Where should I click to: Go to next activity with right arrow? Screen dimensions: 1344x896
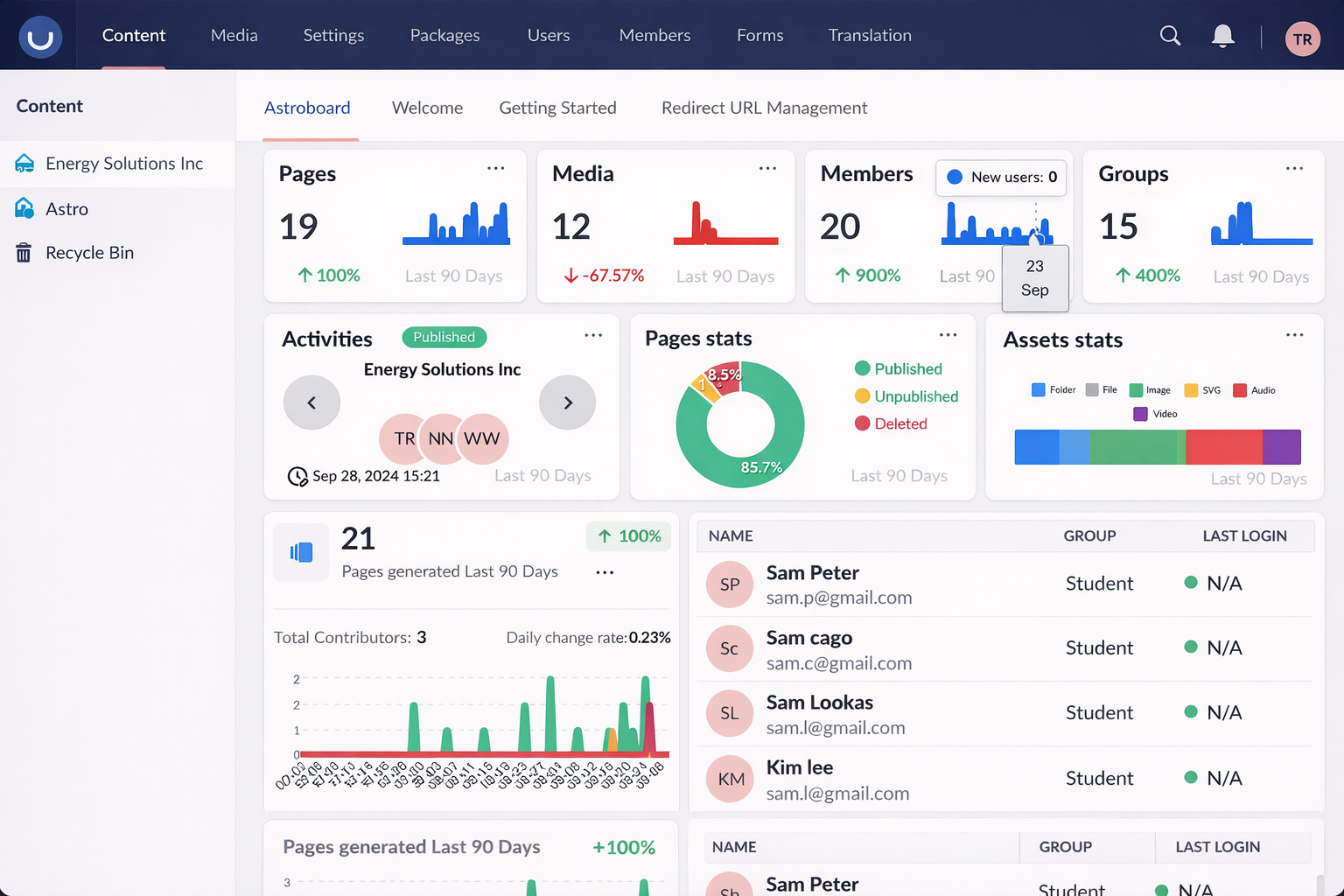click(568, 402)
